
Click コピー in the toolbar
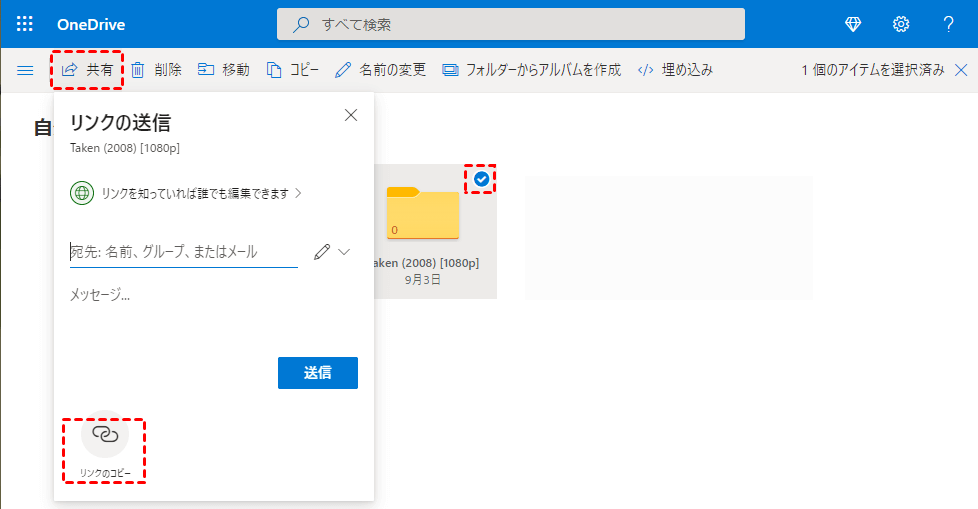click(x=293, y=70)
